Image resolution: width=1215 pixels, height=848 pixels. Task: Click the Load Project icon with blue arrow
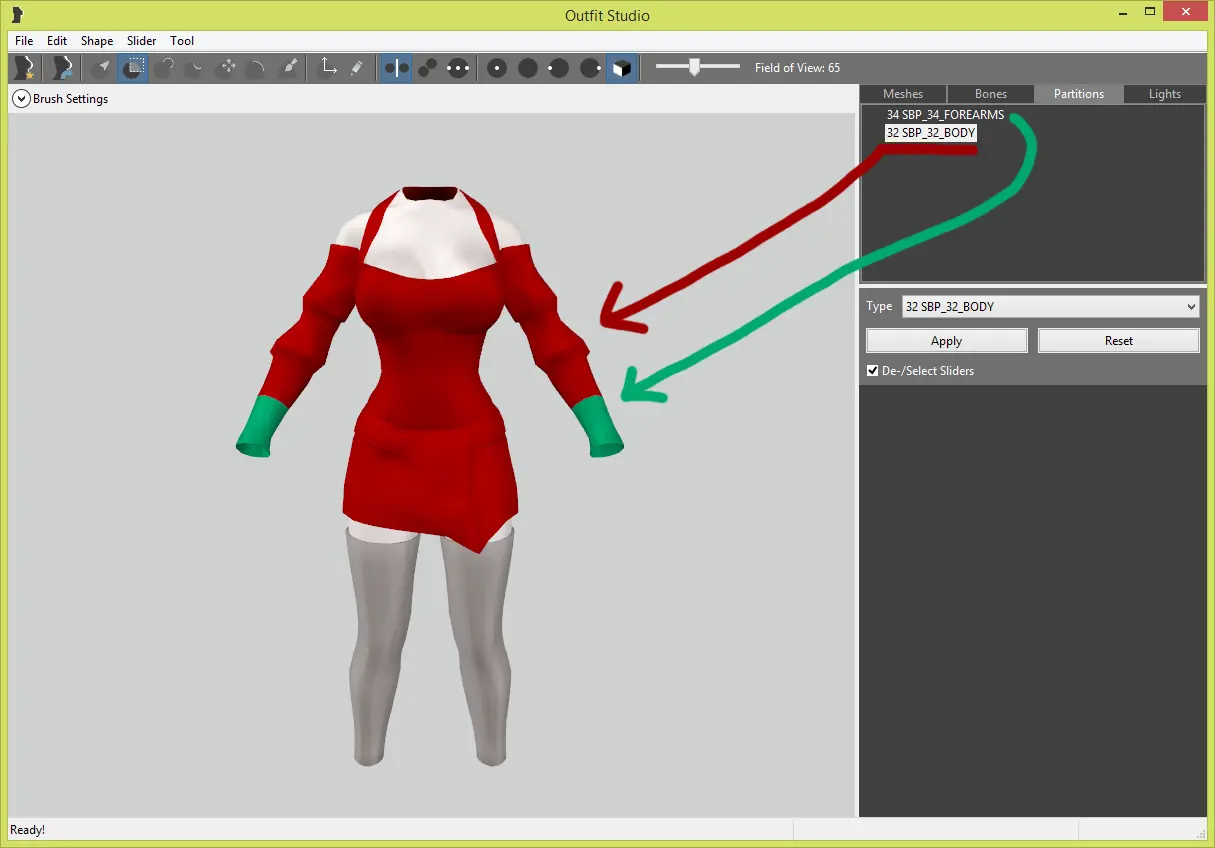[62, 68]
